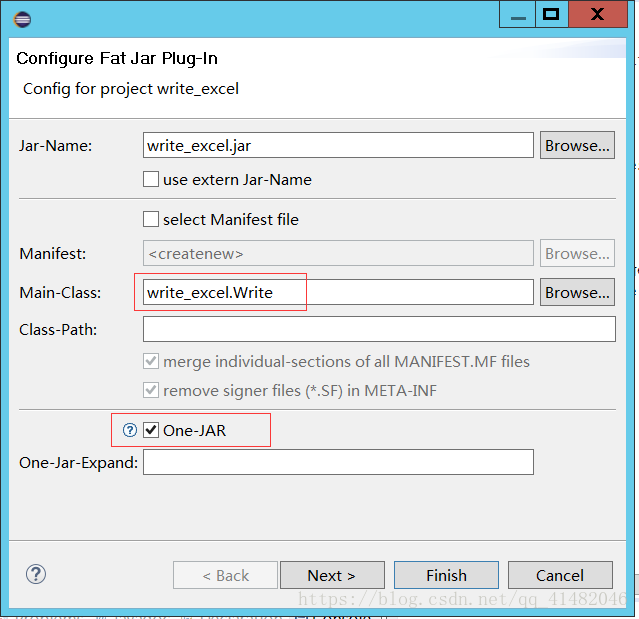Image resolution: width=639 pixels, height=619 pixels.
Task: Click the Eclipse icon in title bar
Action: click(22, 19)
